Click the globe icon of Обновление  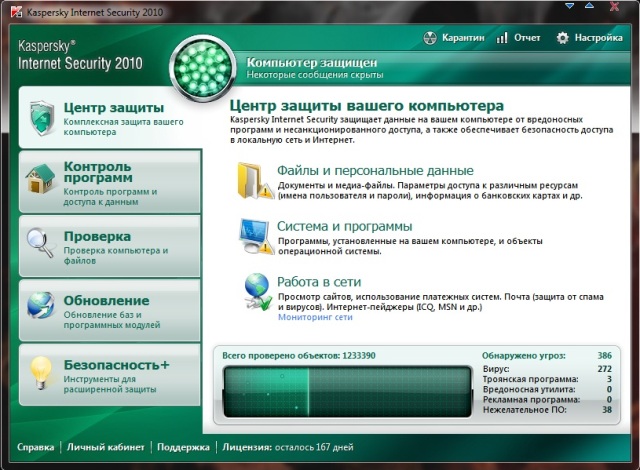point(41,305)
